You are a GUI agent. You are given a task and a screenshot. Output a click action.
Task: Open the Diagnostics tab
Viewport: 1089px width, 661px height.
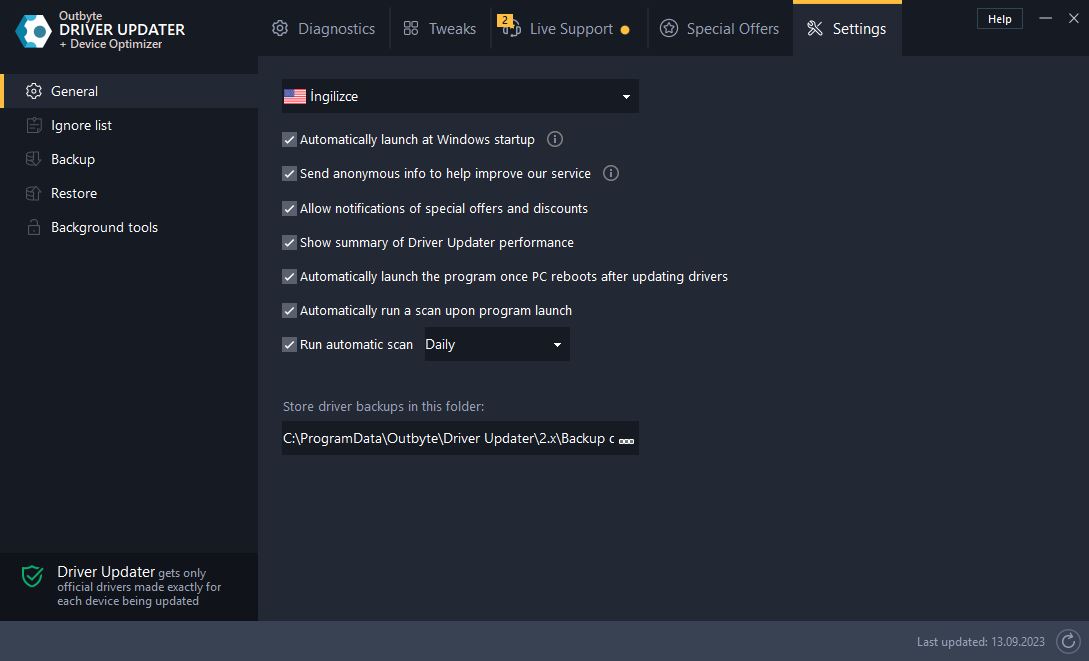(x=324, y=28)
